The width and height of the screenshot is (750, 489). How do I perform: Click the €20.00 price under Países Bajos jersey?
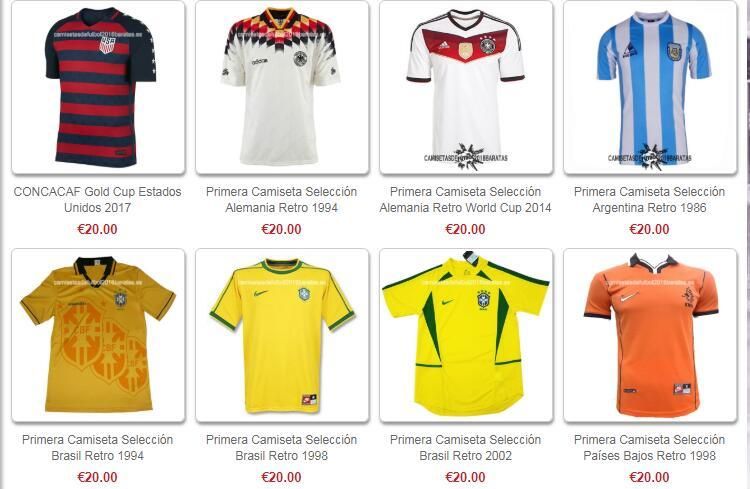click(650, 477)
